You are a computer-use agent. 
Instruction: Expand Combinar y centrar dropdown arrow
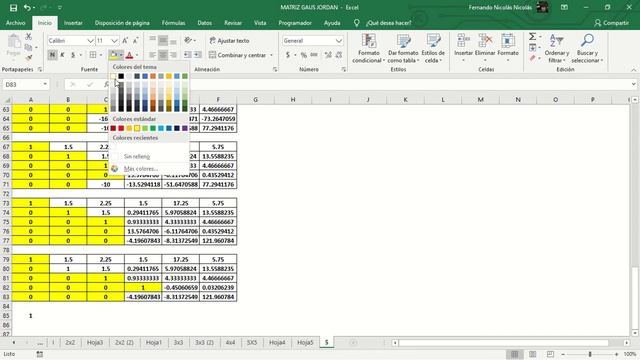click(271, 55)
